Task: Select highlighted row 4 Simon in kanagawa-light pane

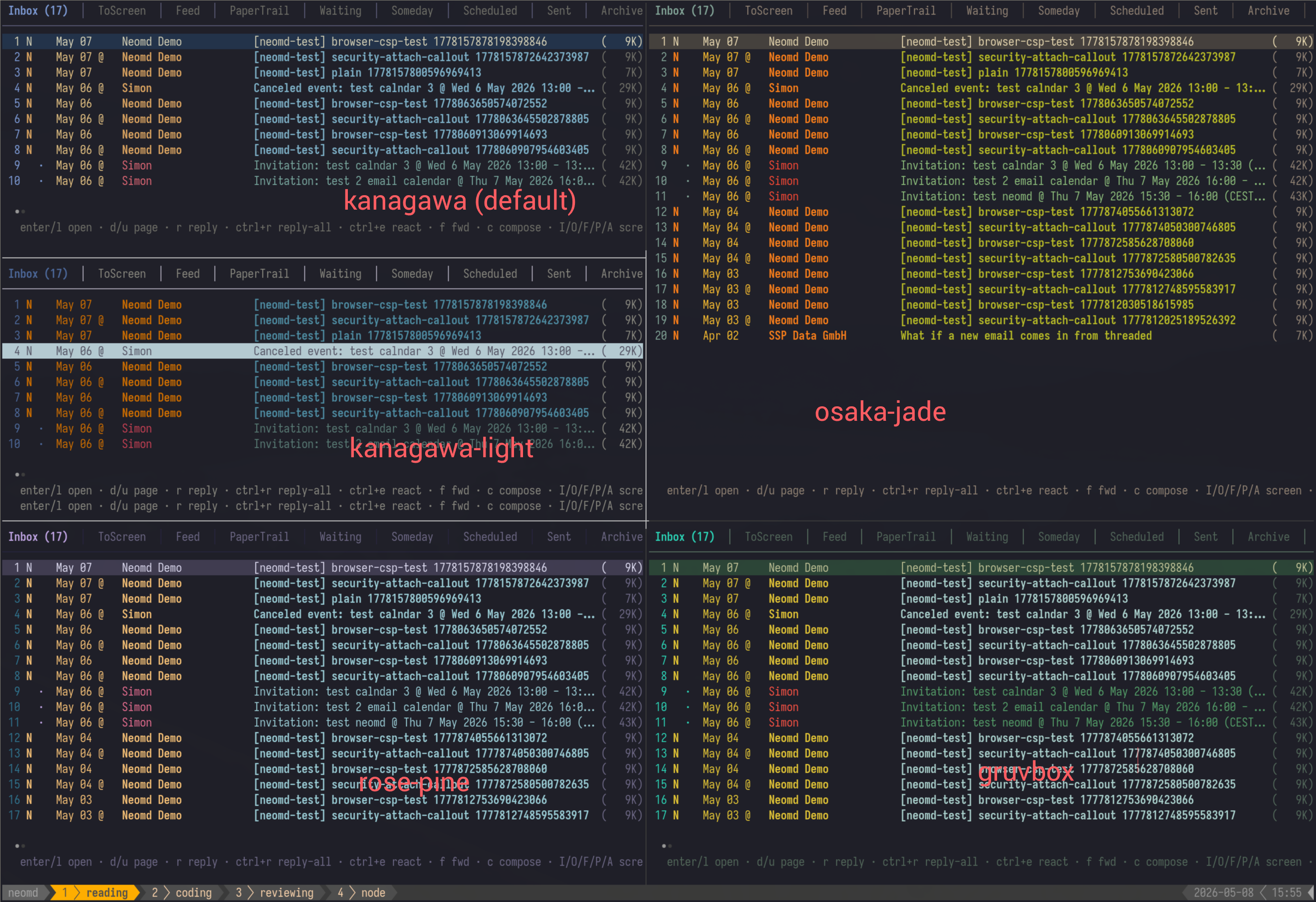Action: 323,351
